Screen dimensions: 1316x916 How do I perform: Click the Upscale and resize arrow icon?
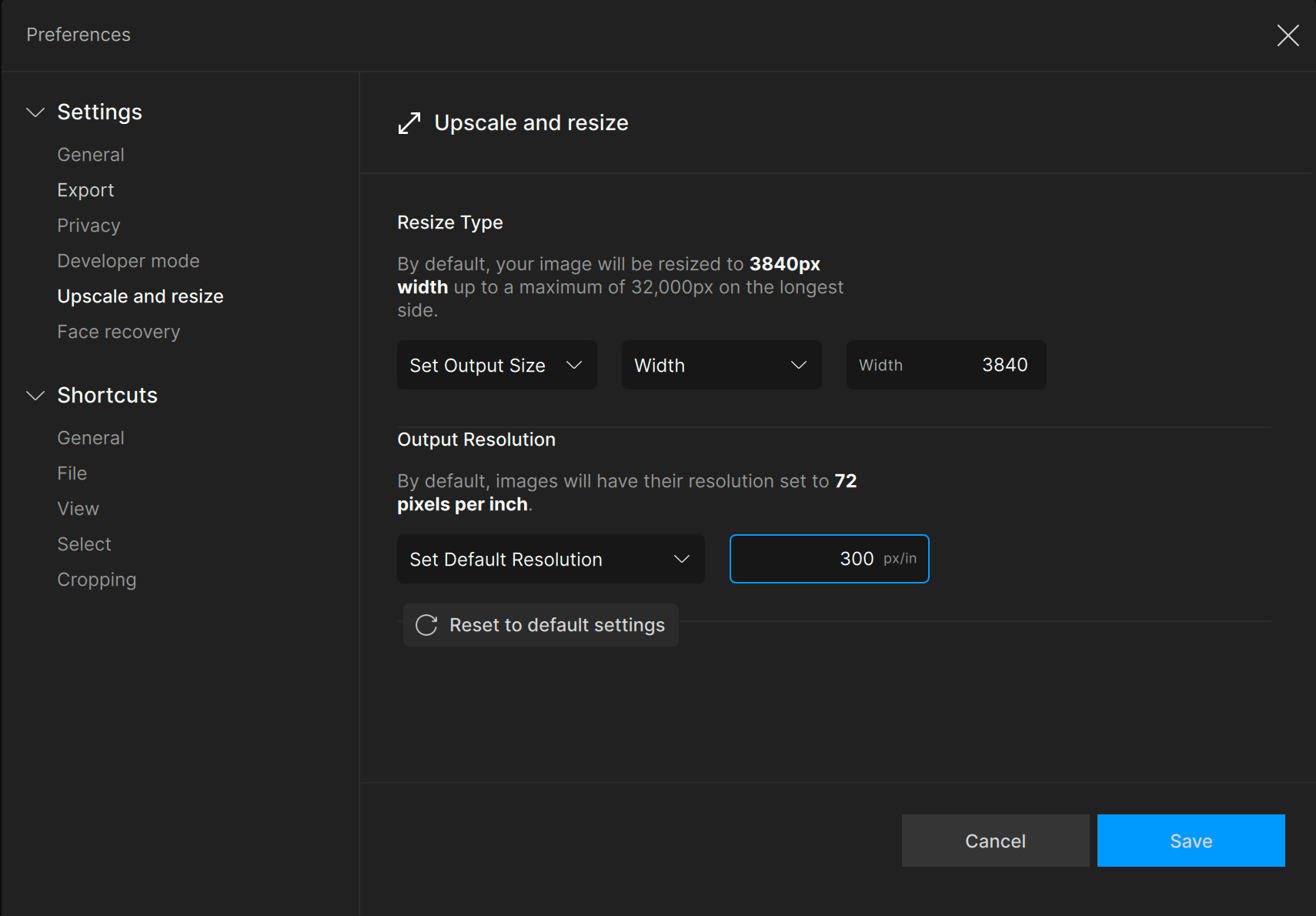point(409,123)
